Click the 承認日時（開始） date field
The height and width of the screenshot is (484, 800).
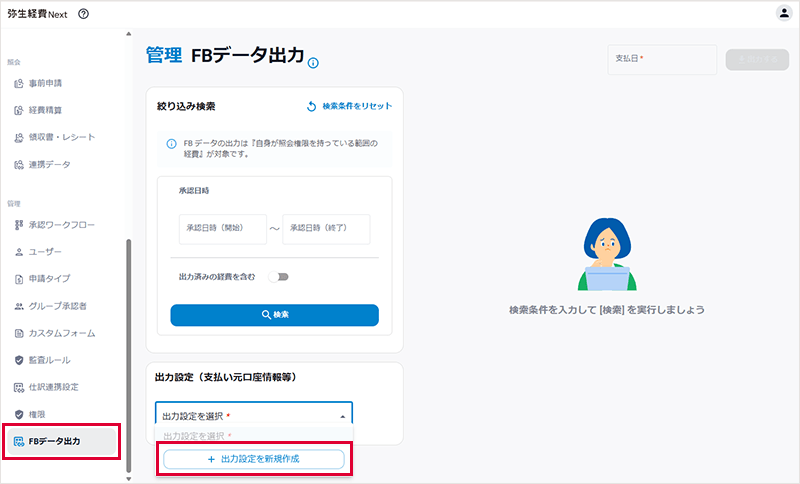point(222,229)
